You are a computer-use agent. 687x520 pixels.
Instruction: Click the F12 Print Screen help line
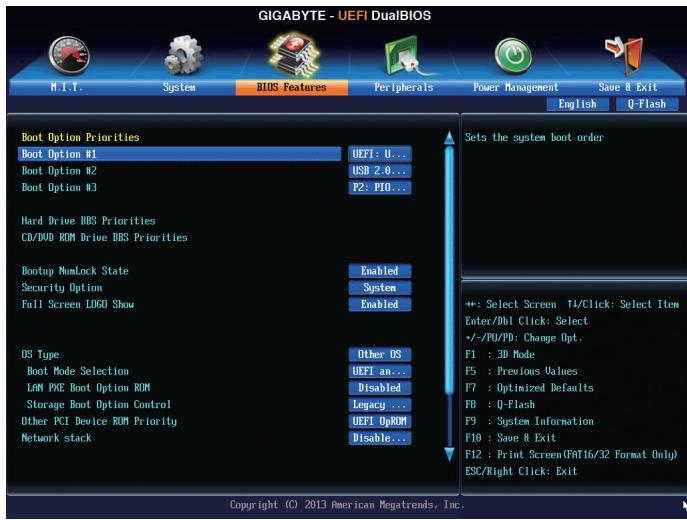pyautogui.click(x=571, y=454)
